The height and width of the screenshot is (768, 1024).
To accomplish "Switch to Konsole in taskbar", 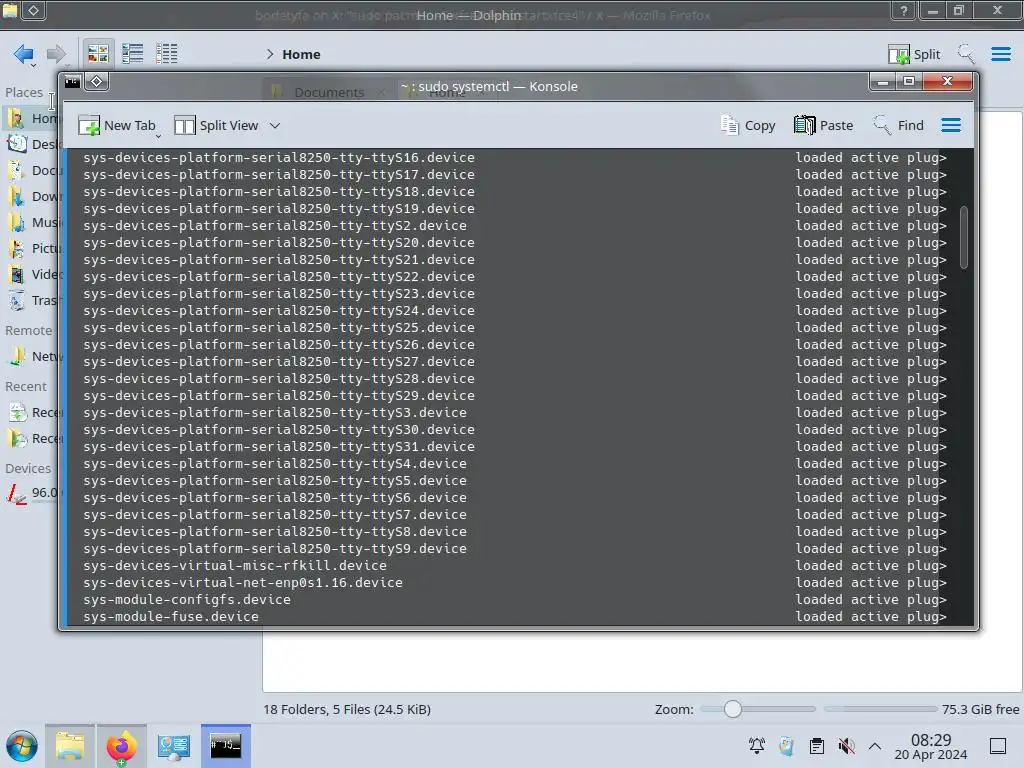I will click(225, 746).
